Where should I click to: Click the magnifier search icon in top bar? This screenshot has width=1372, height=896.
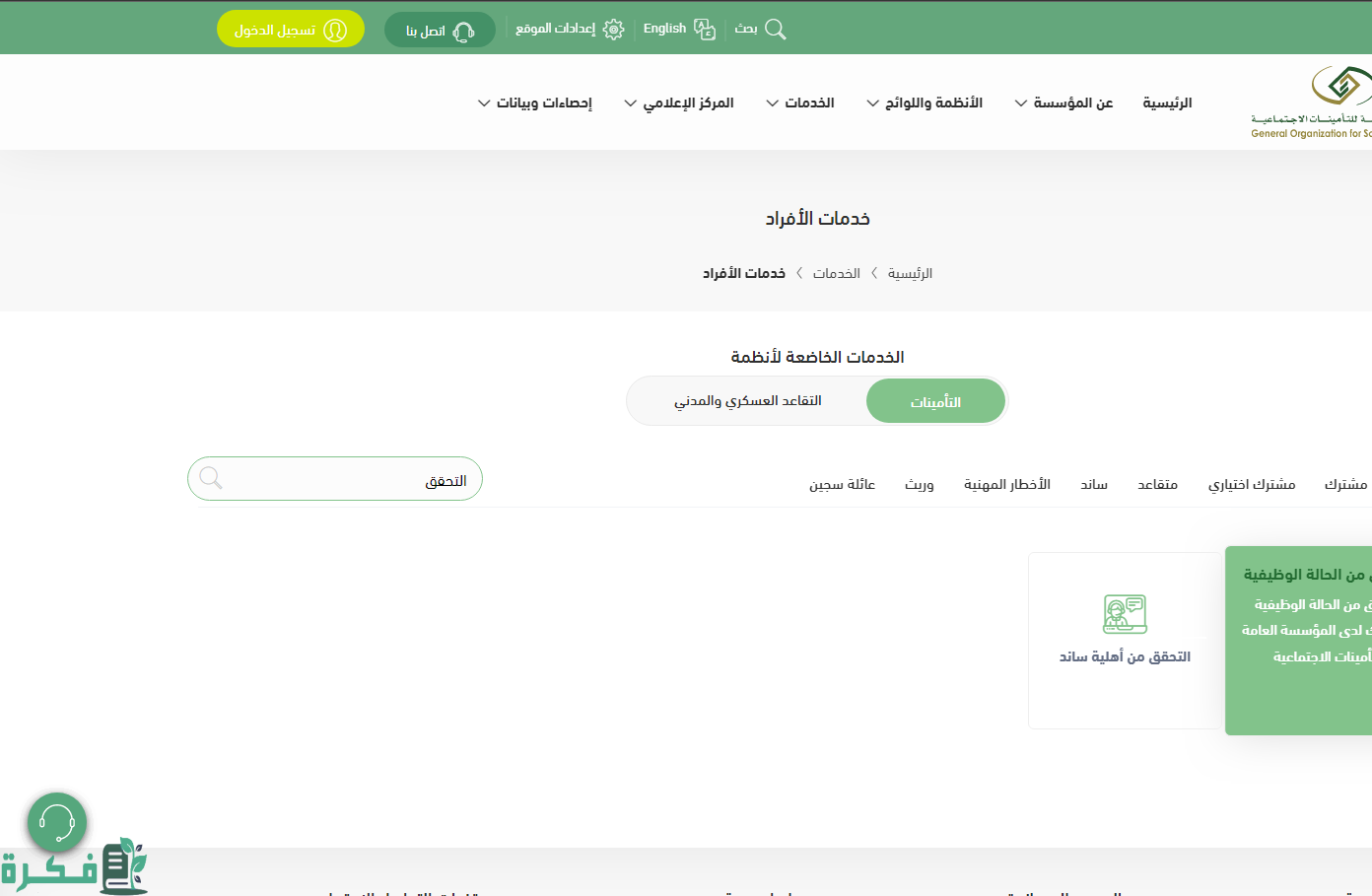[776, 30]
